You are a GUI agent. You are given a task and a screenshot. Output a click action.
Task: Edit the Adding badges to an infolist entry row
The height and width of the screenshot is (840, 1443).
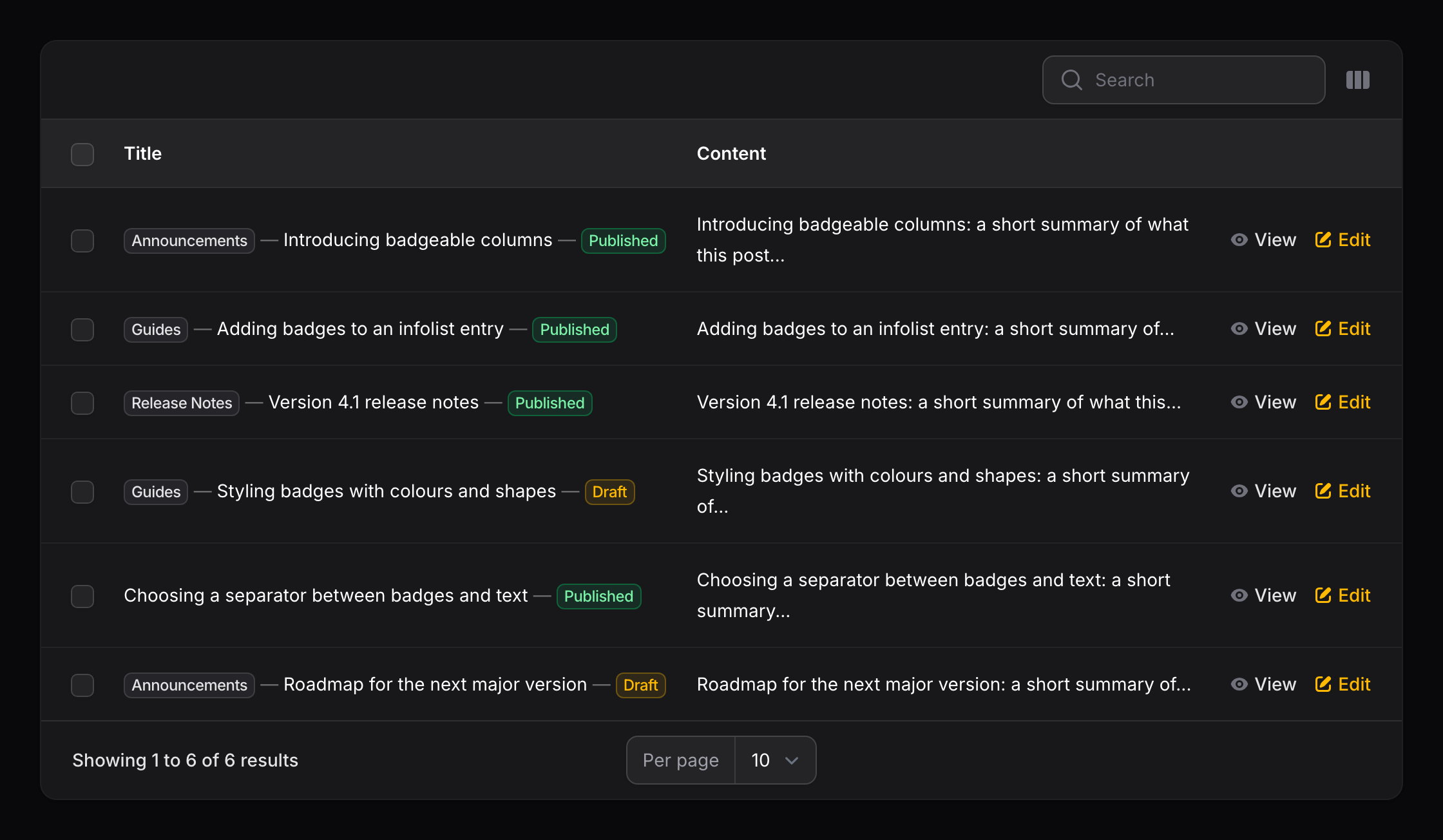[x=1343, y=329]
